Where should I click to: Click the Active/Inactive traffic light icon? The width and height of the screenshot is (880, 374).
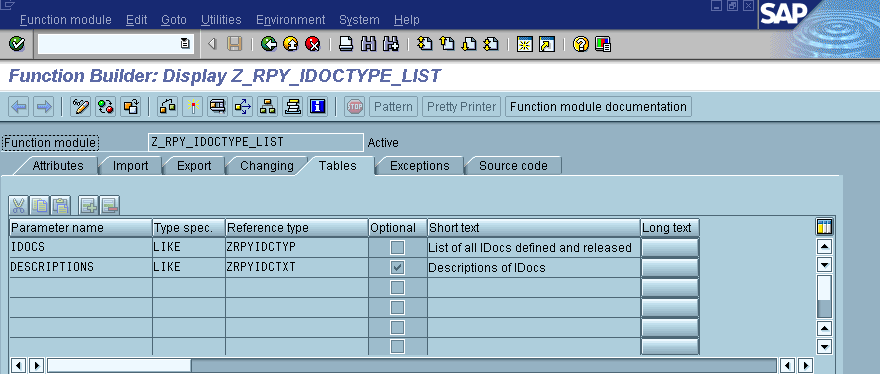point(106,107)
